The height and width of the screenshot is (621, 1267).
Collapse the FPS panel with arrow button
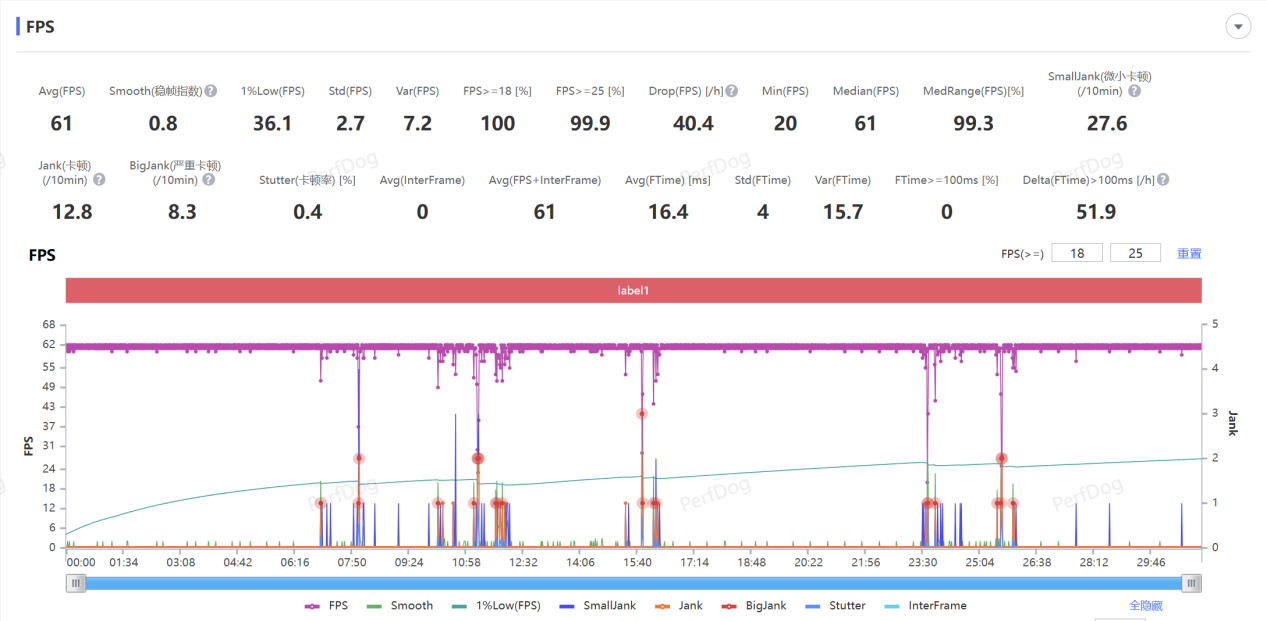1239,27
